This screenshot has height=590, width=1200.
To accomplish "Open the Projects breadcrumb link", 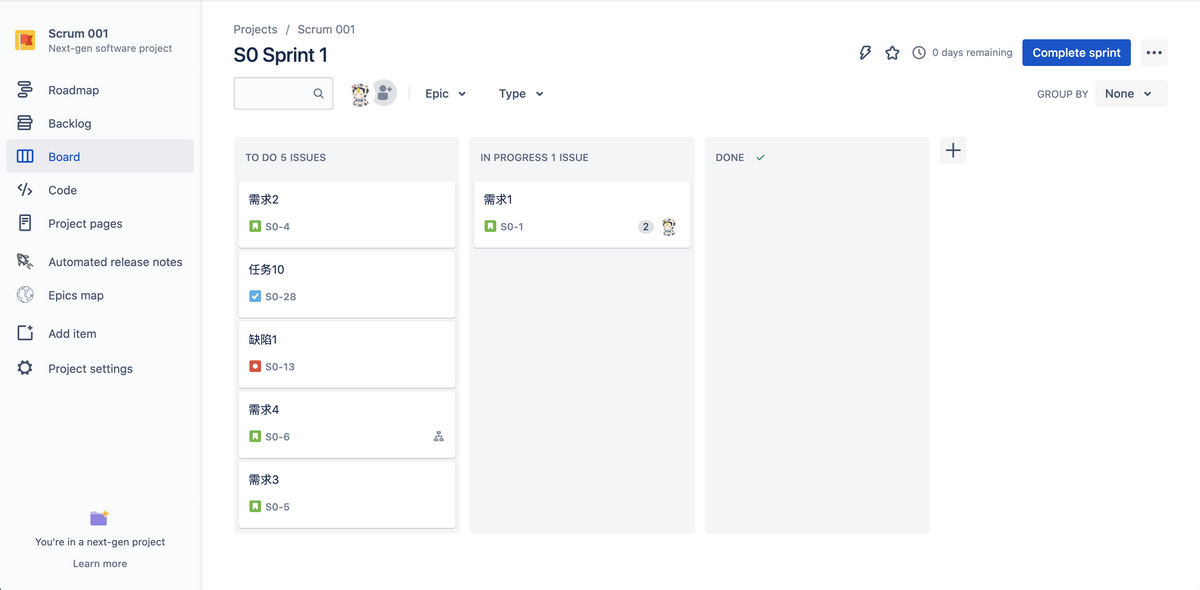I will [255, 30].
